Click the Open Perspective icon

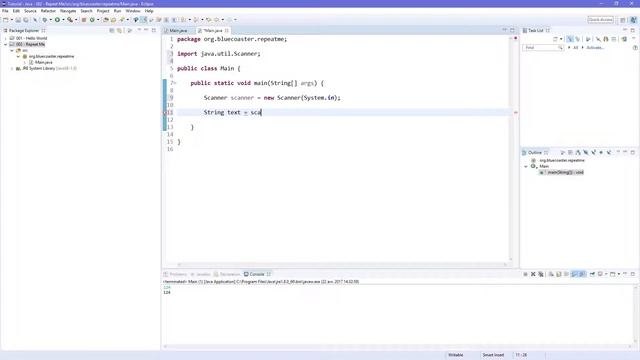[x=623, y=20]
